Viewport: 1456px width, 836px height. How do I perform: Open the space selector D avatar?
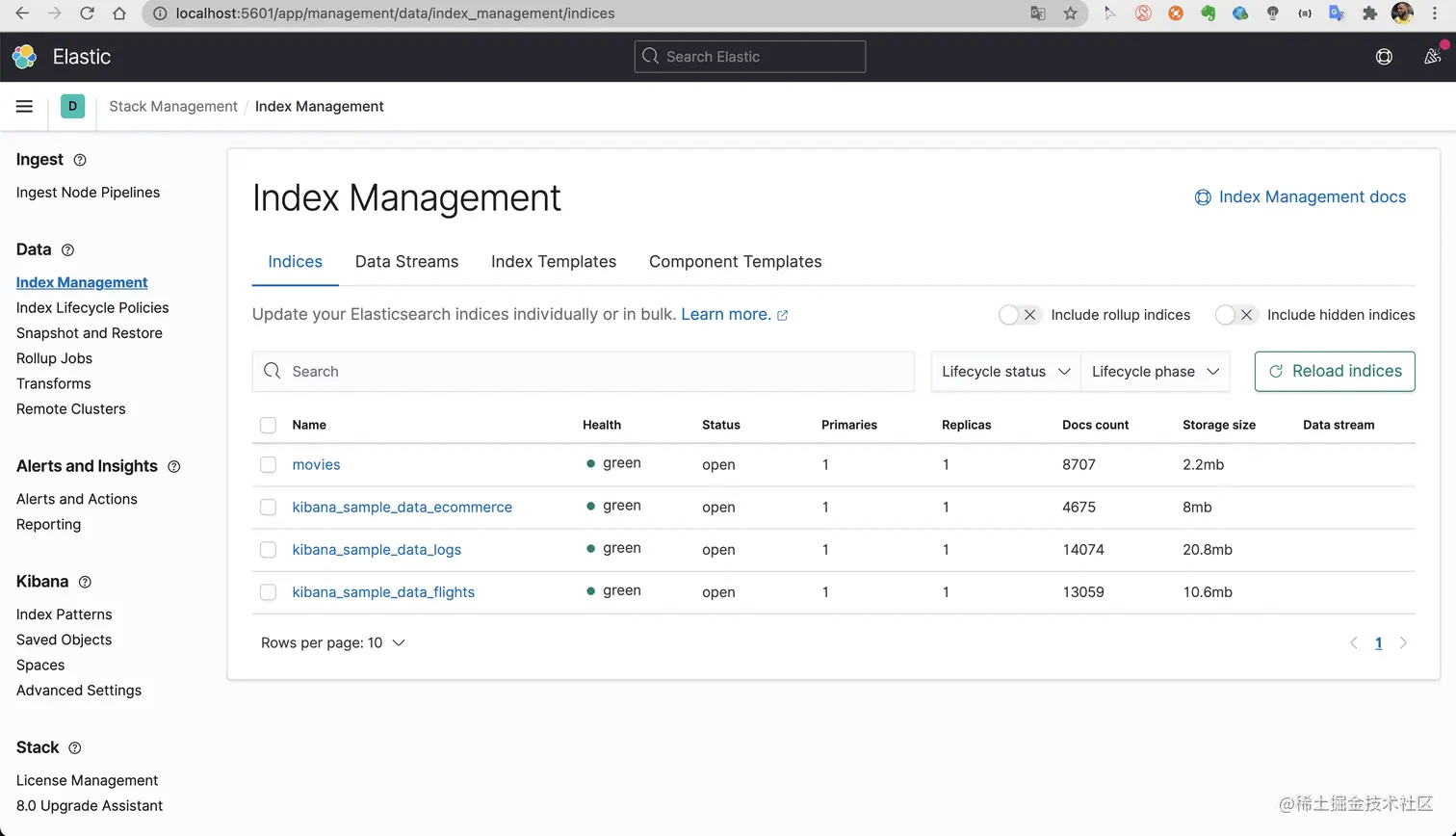(x=72, y=106)
